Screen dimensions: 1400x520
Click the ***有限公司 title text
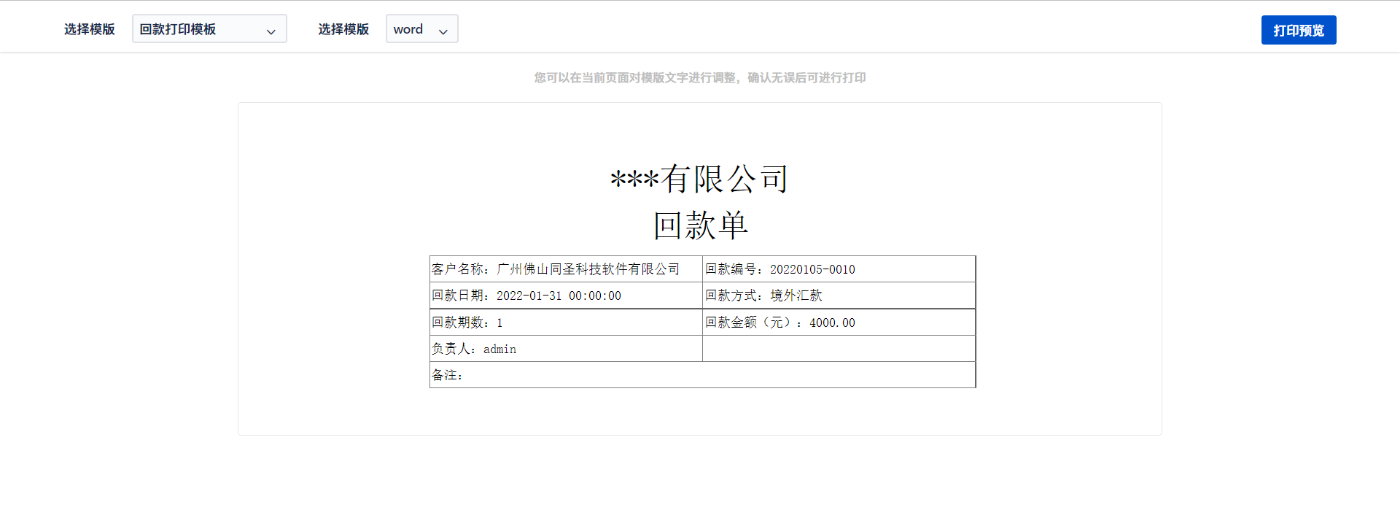click(699, 179)
